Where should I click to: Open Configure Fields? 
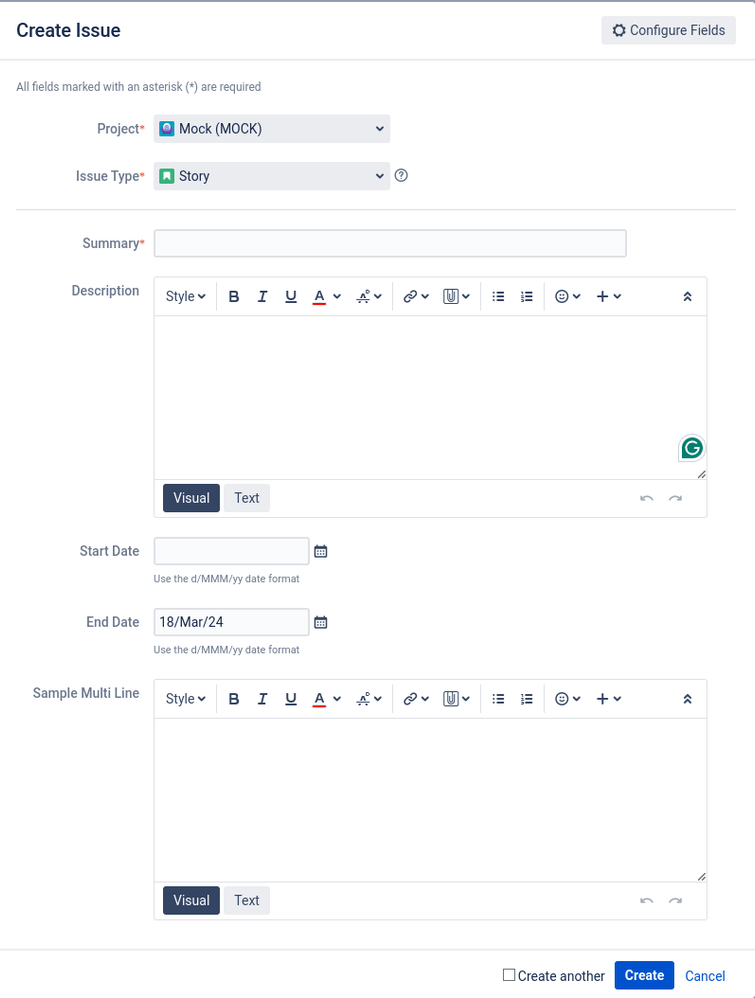coord(668,31)
